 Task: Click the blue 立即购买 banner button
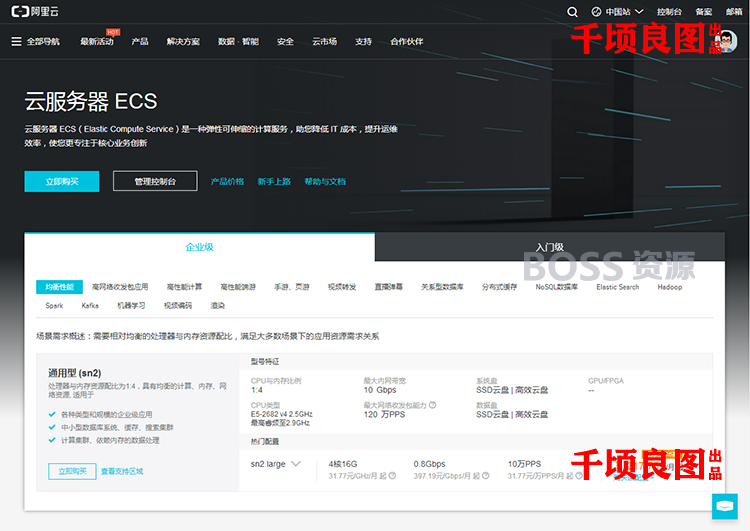[62, 181]
